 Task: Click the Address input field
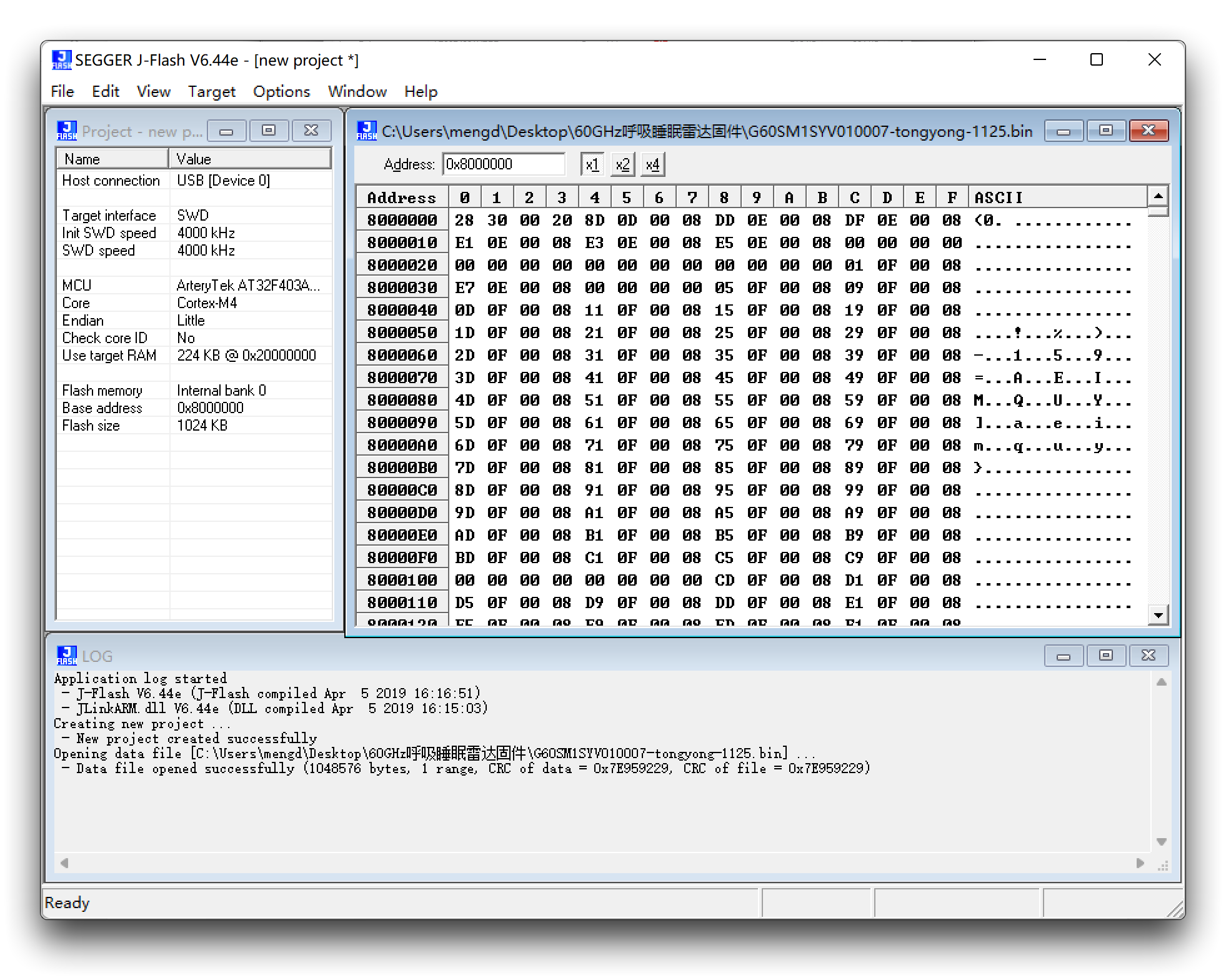(x=503, y=164)
